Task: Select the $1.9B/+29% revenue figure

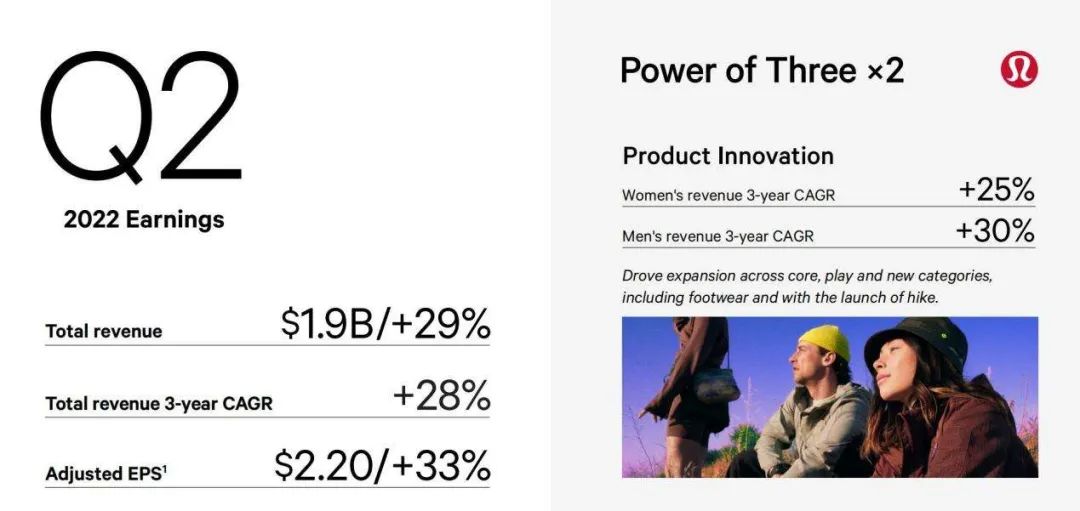Action: tap(385, 324)
